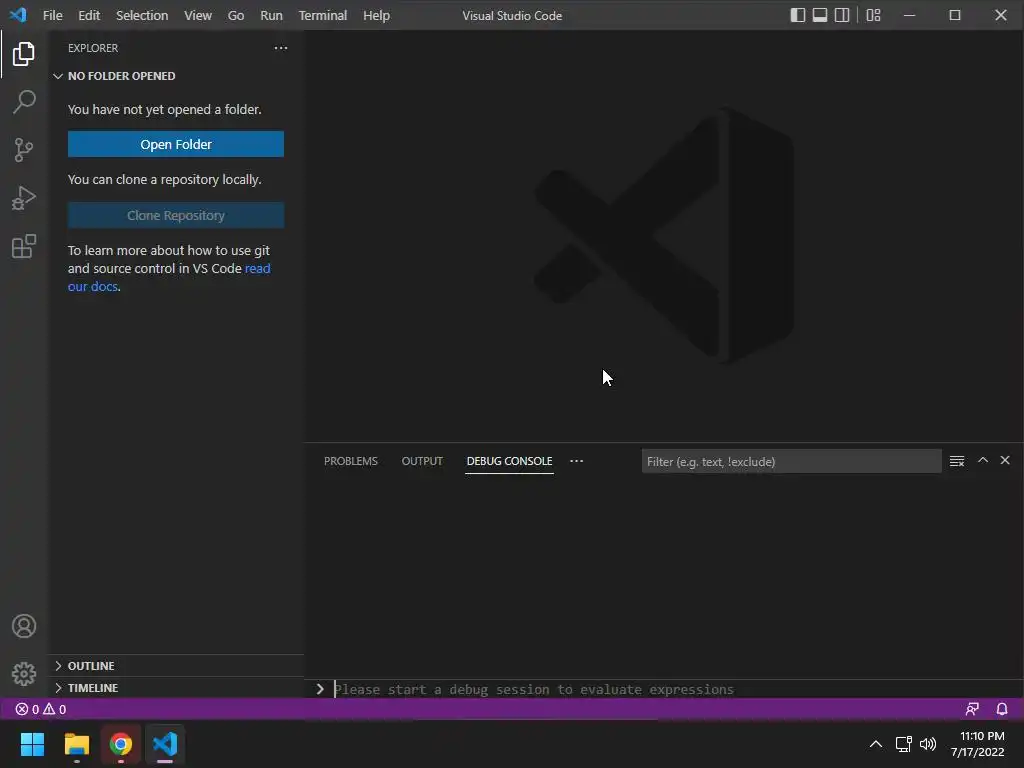Image resolution: width=1024 pixels, height=768 pixels.
Task: Open Google Chrome from the taskbar
Action: [121, 744]
